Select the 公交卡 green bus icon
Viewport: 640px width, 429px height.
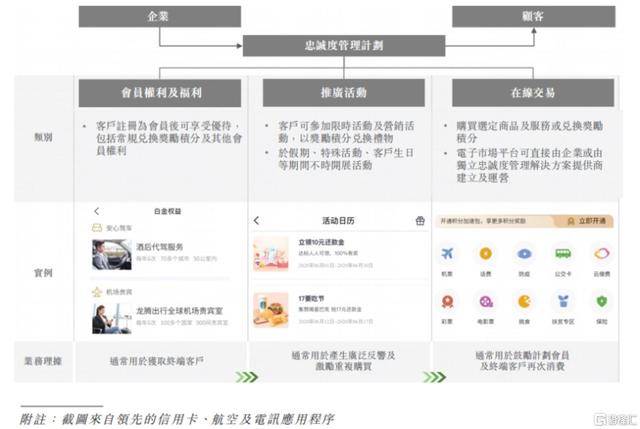564,254
